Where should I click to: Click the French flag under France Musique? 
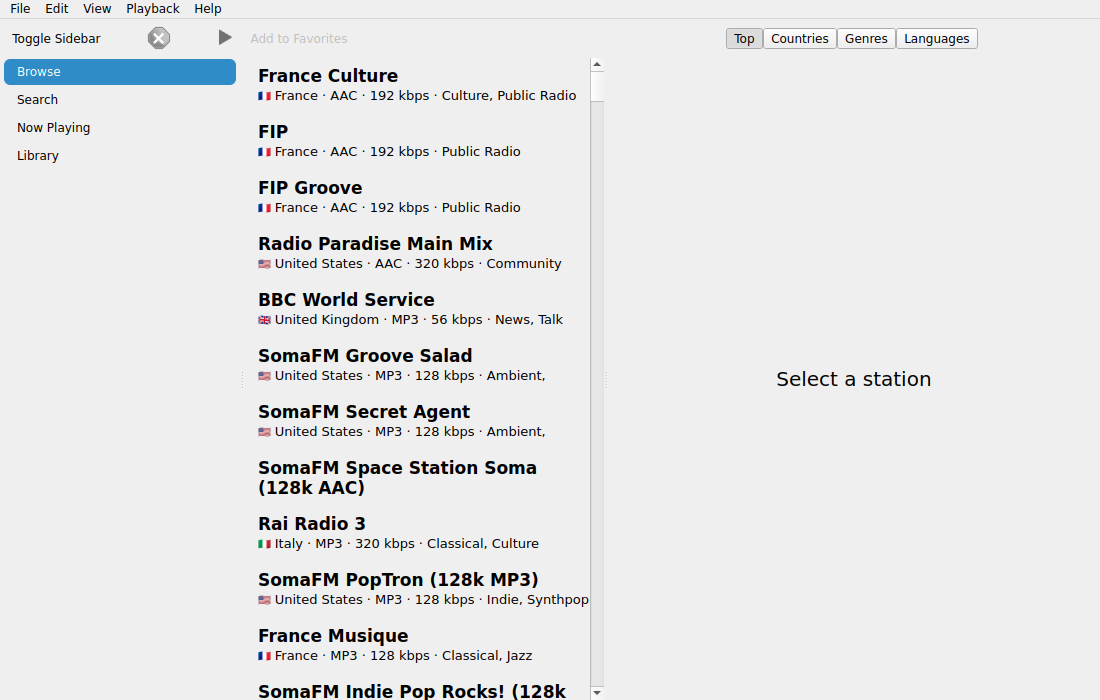coord(264,657)
